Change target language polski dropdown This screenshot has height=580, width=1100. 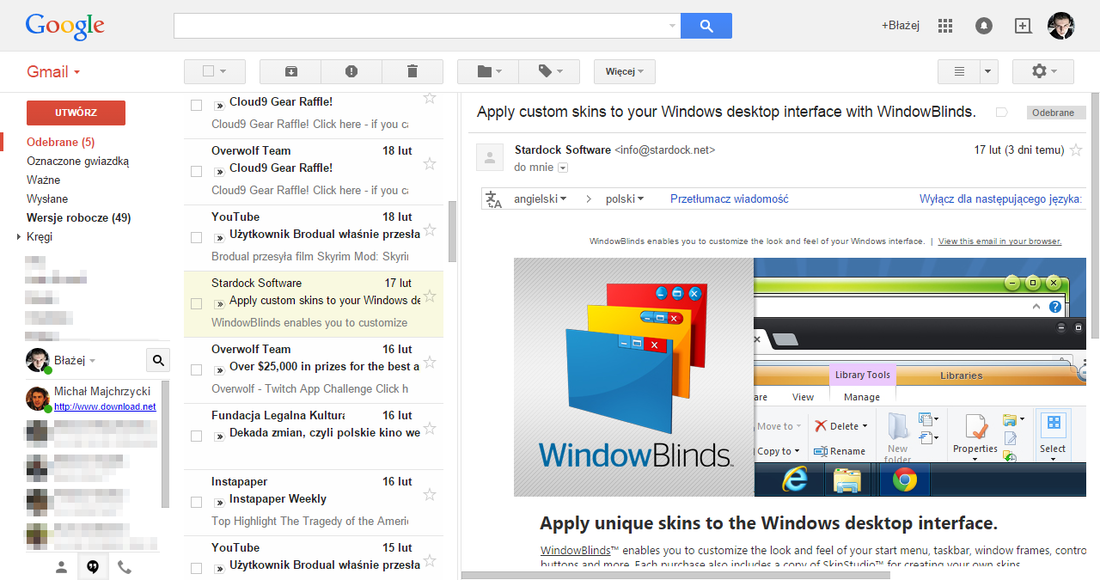[624, 199]
